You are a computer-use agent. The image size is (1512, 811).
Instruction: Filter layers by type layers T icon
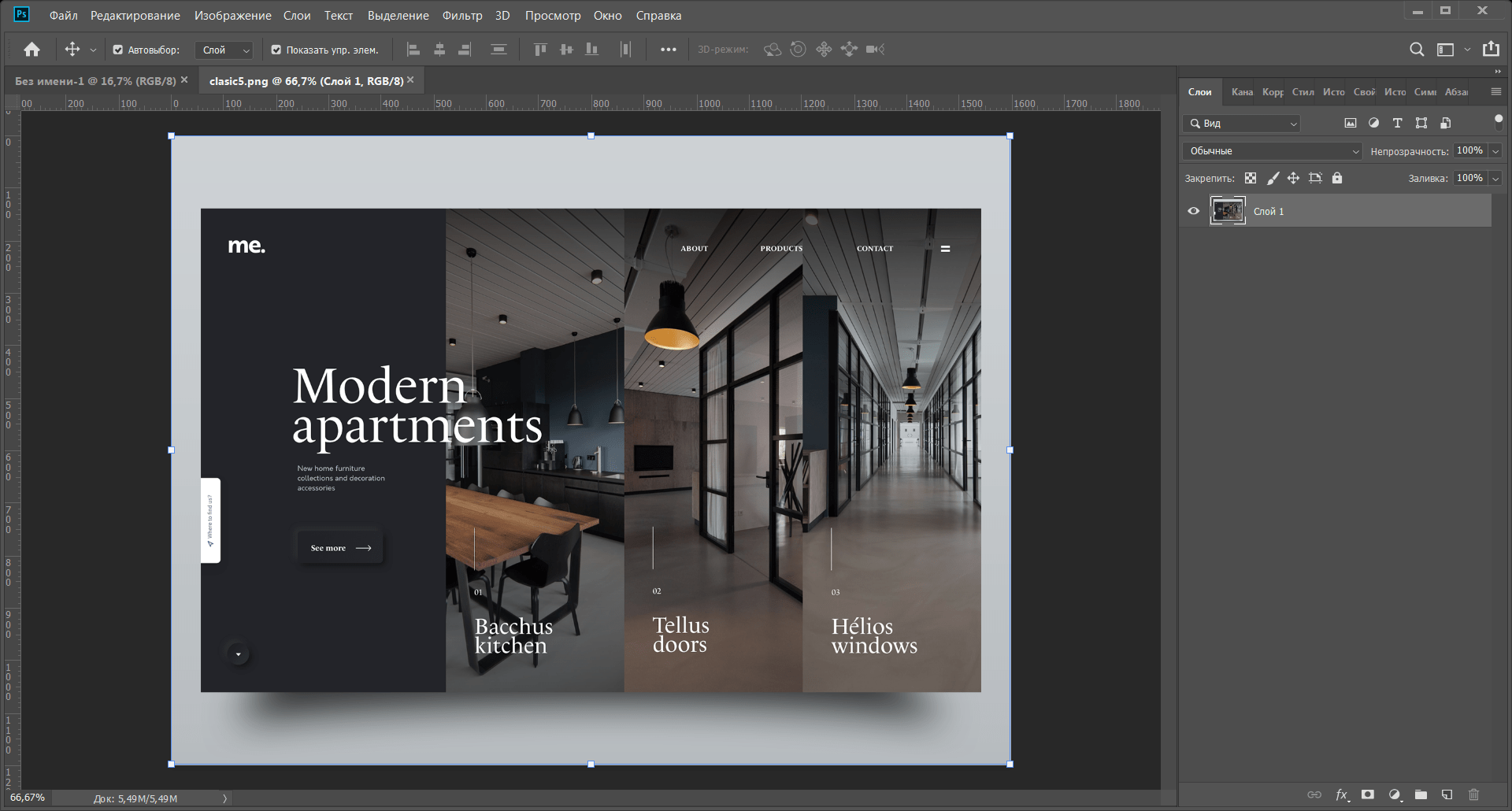[1397, 123]
